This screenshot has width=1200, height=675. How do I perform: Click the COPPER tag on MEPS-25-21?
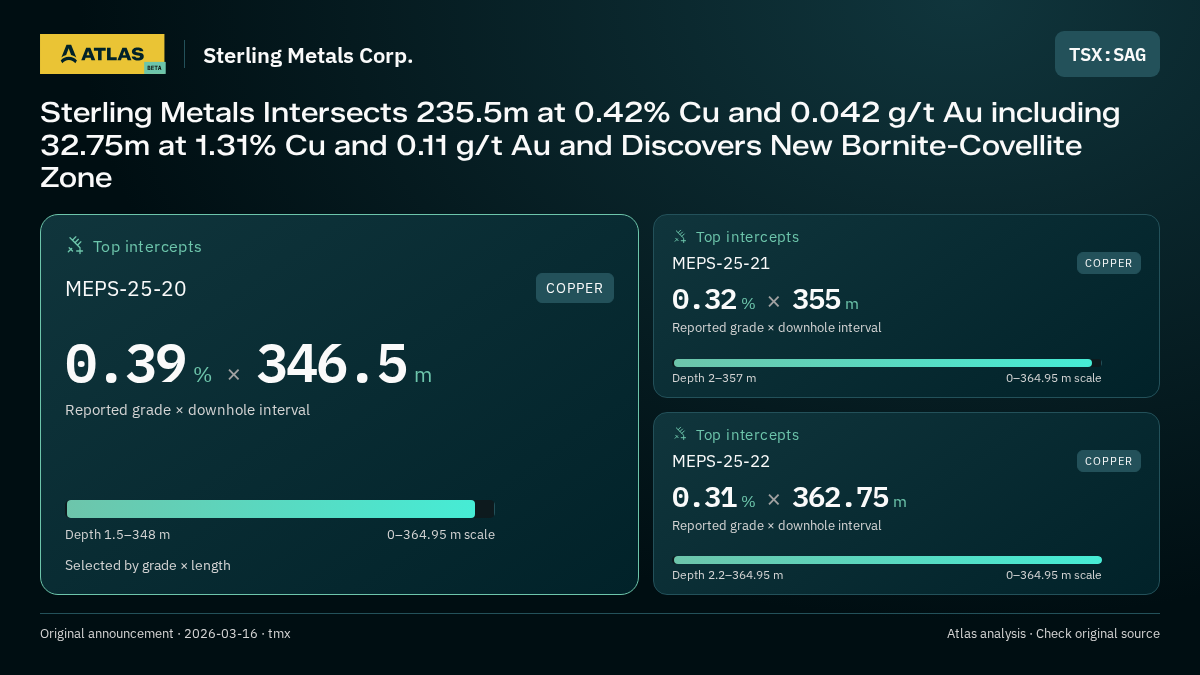coord(1109,263)
